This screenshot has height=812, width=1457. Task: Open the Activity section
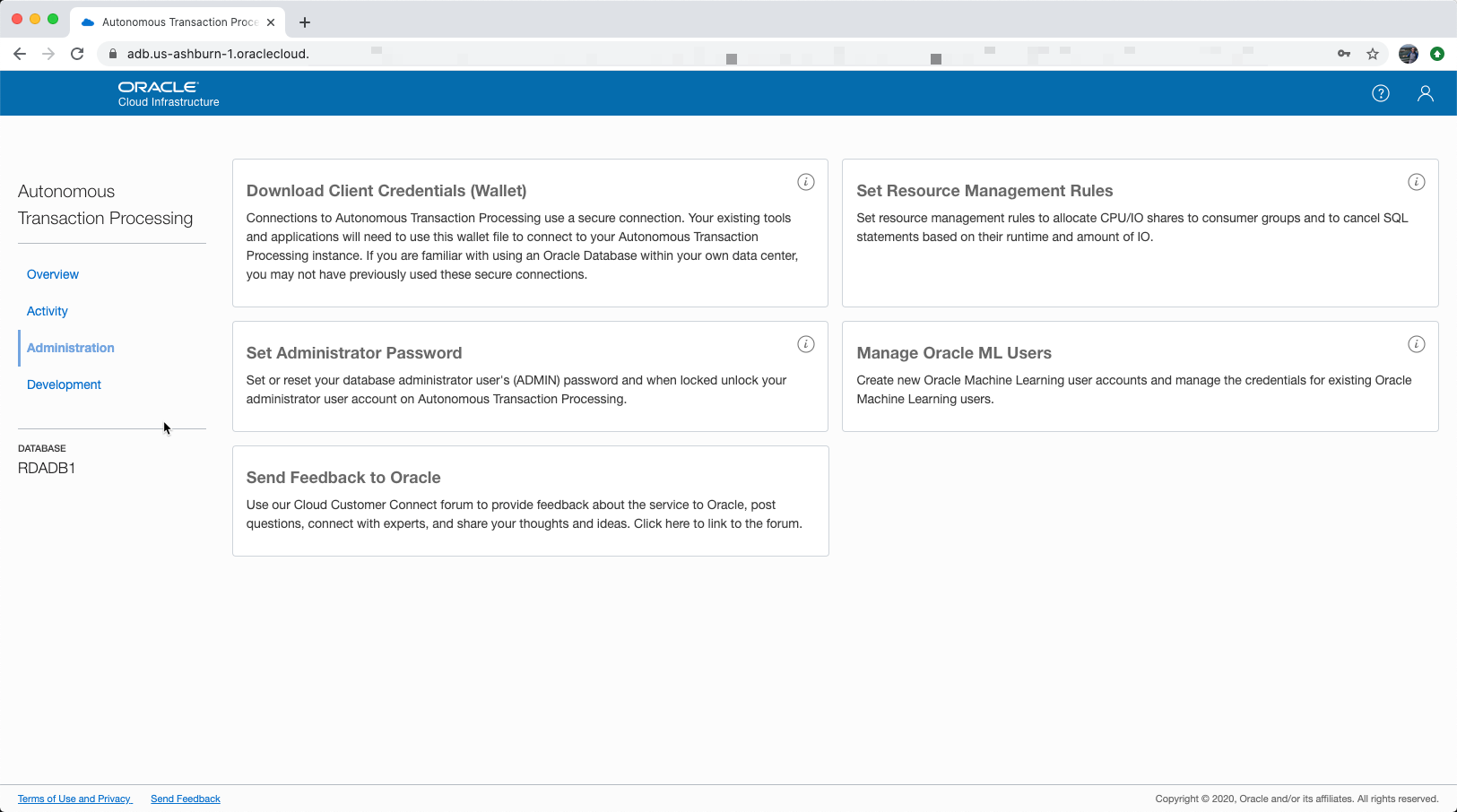(47, 311)
